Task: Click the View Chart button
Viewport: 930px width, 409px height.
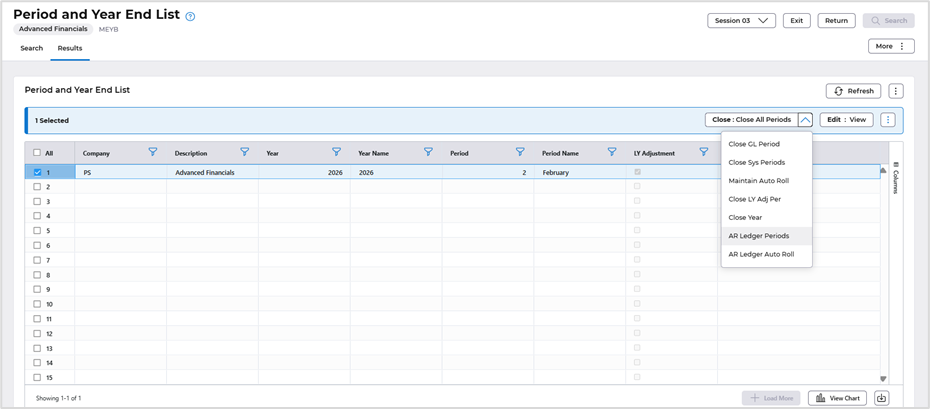Action: tap(837, 398)
